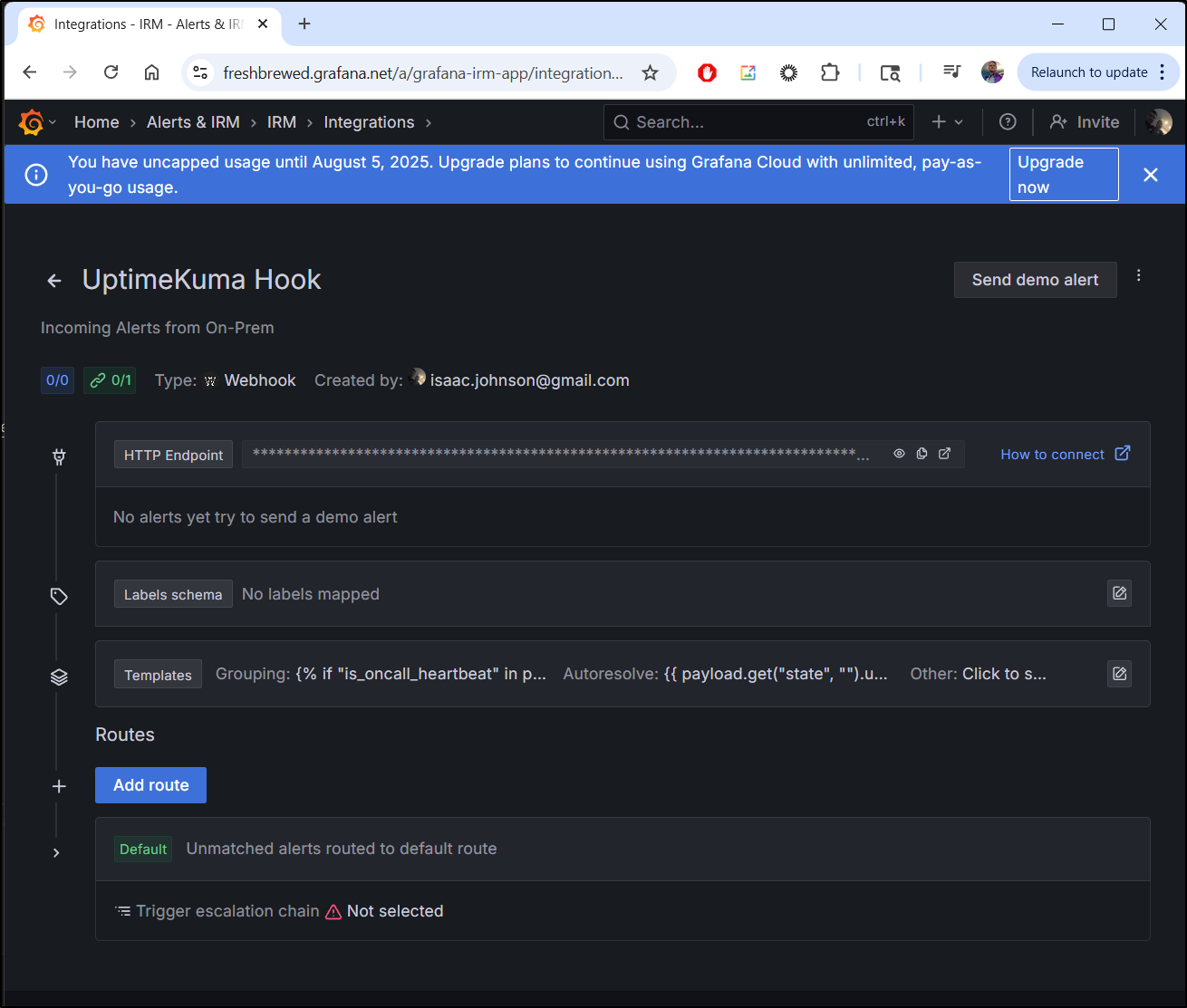The height and width of the screenshot is (1008, 1187).
Task: Click the plug icon on timeline
Action: (59, 457)
